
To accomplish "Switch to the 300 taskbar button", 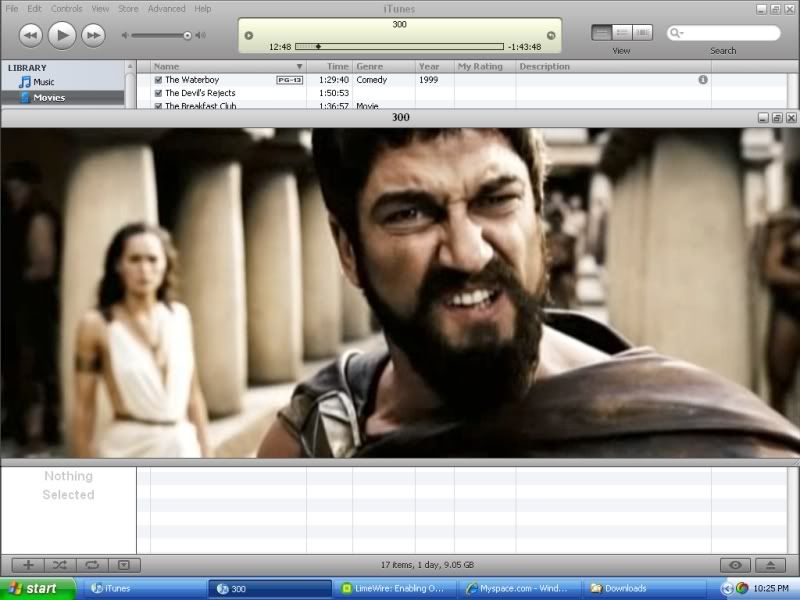I will point(270,589).
